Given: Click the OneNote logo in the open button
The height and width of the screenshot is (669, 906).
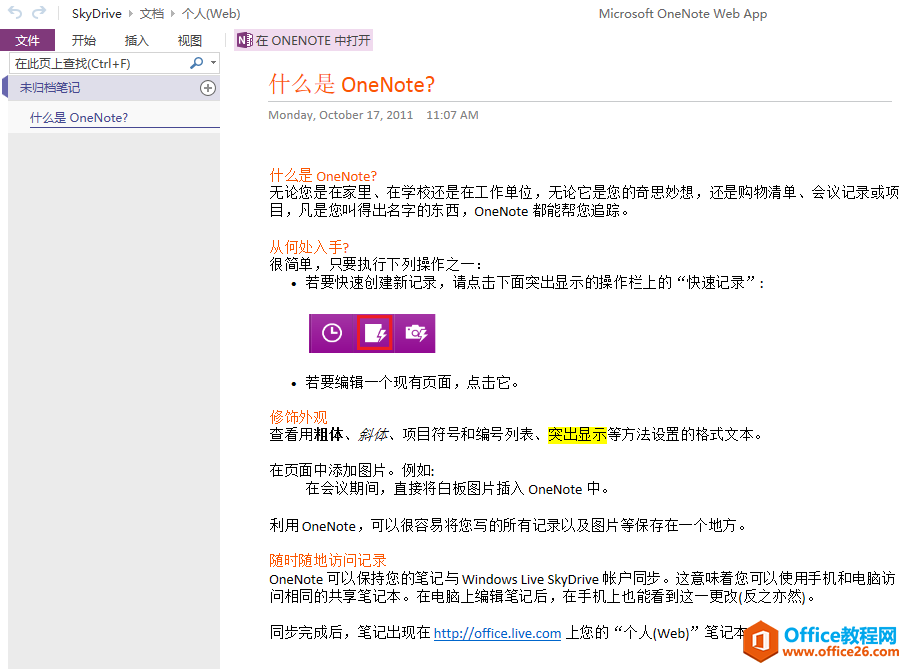Looking at the screenshot, I should (x=243, y=40).
